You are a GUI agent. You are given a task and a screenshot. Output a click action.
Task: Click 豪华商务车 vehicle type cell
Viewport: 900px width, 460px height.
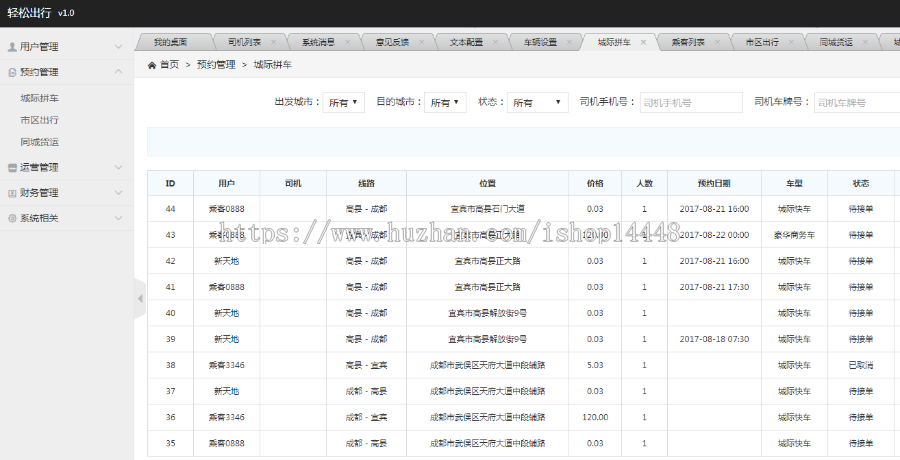tap(794, 235)
